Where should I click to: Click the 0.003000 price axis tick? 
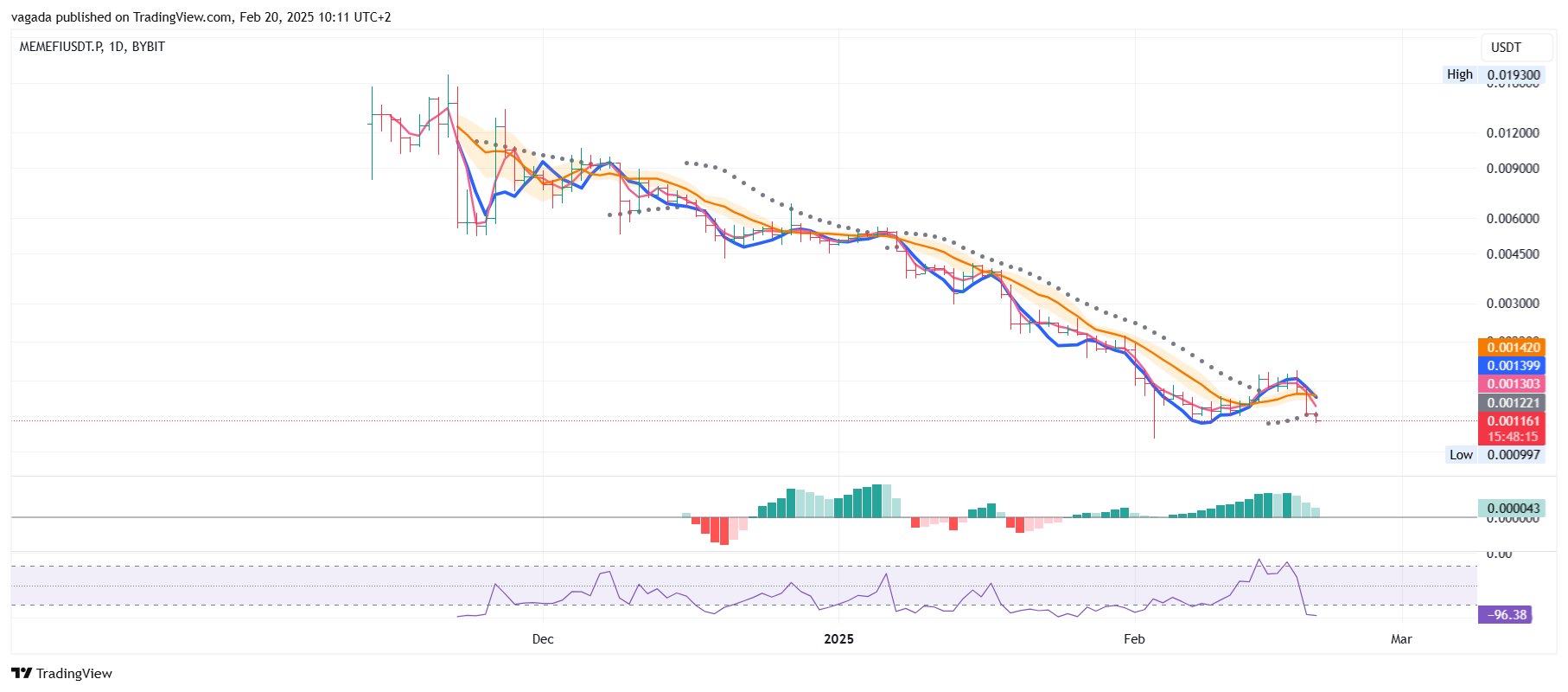pos(1513,304)
